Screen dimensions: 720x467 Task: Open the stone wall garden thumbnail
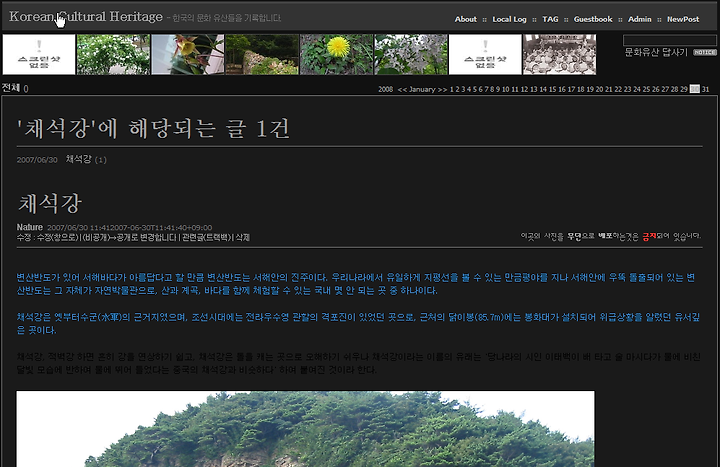[262, 54]
